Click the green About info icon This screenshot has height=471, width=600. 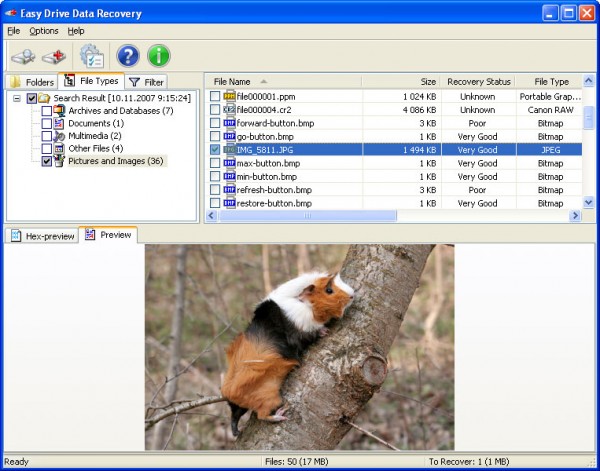coord(159,56)
